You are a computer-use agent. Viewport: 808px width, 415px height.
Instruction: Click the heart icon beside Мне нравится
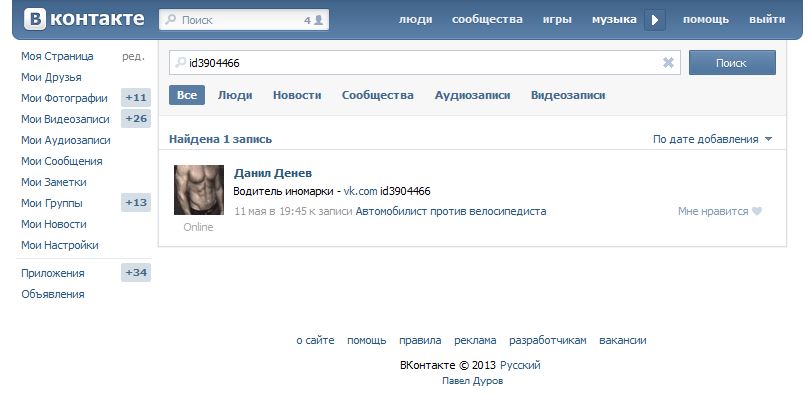[756, 211]
